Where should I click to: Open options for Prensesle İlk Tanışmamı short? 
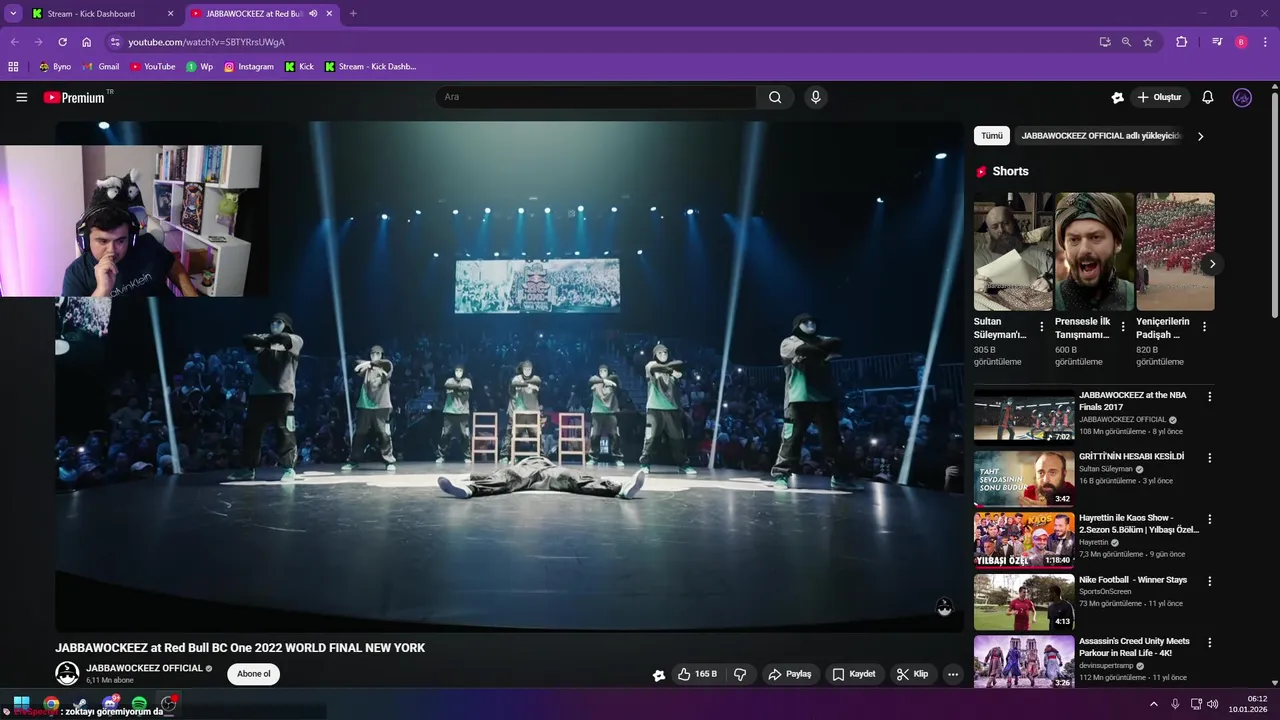tap(1123, 327)
